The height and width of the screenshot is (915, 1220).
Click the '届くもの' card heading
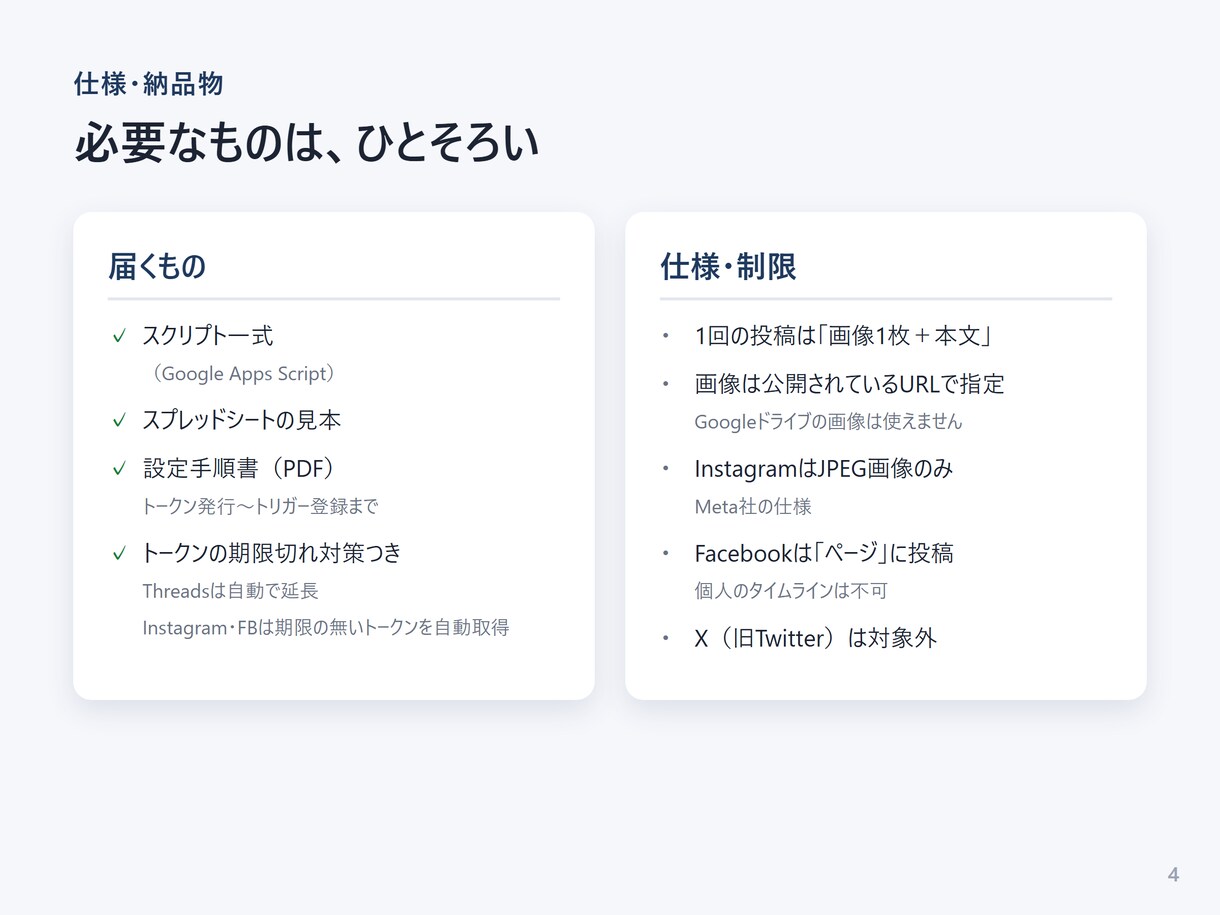[x=157, y=267]
